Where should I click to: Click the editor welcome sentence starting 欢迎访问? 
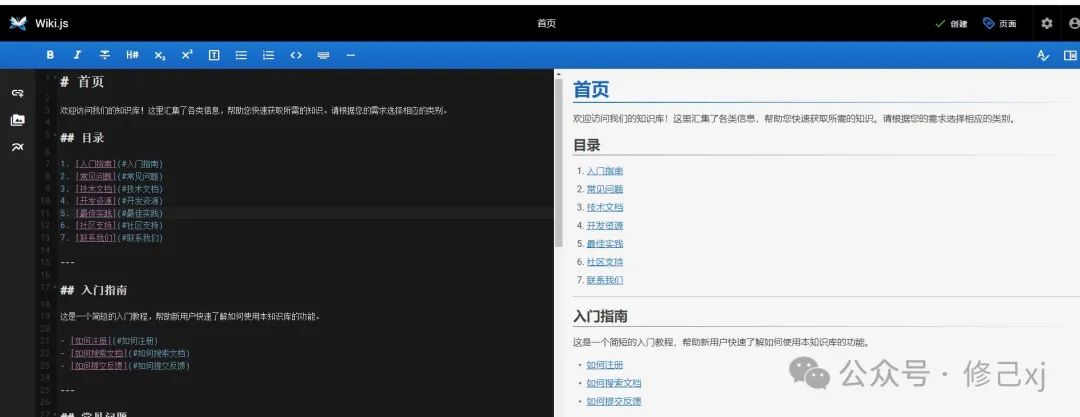click(254, 110)
